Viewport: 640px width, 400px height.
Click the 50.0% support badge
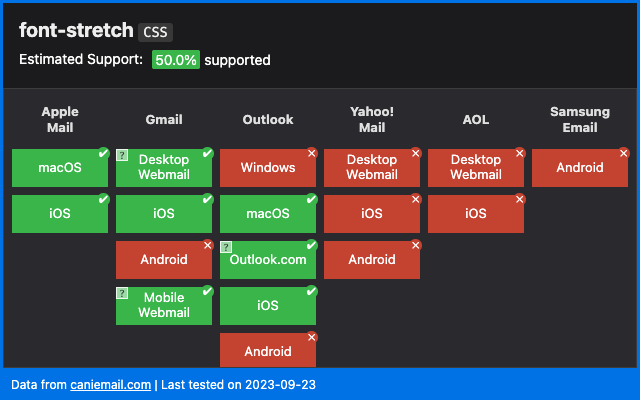[176, 60]
